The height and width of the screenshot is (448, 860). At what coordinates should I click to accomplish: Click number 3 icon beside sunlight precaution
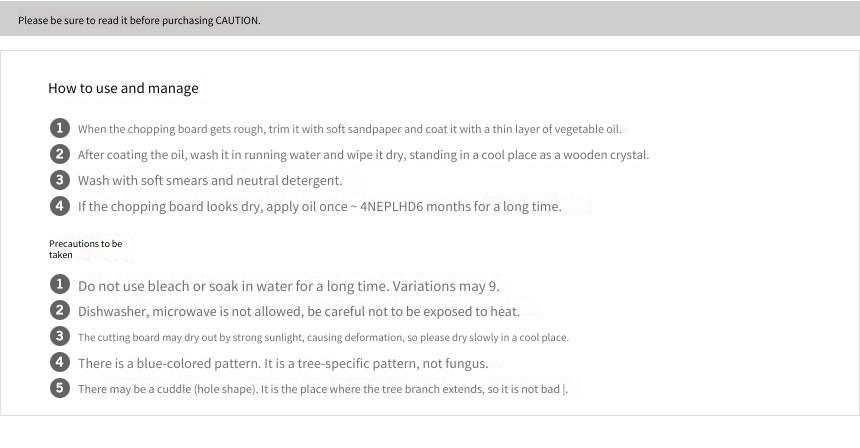pyautogui.click(x=60, y=336)
